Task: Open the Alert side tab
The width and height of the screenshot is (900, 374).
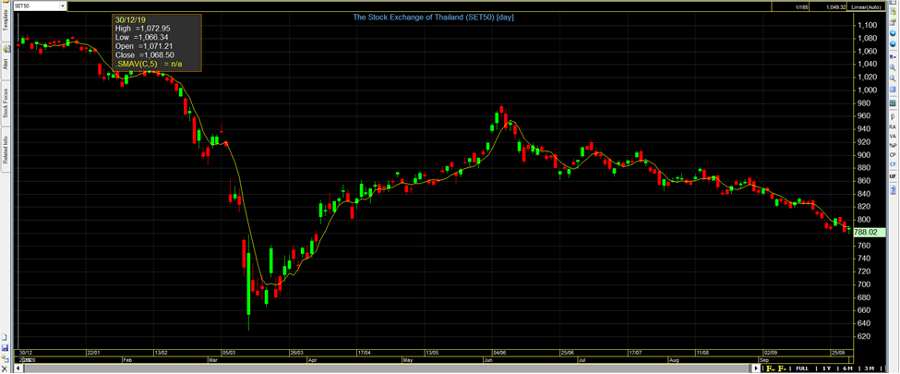Action: [5, 64]
